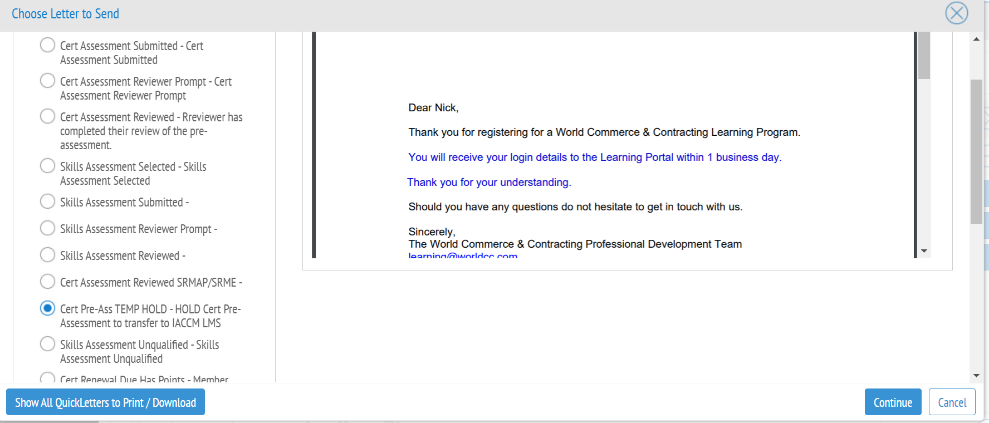Viewport: 989px width, 423px height.
Task: Click the 'Choose Letter to Send' title
Action: [66, 13]
